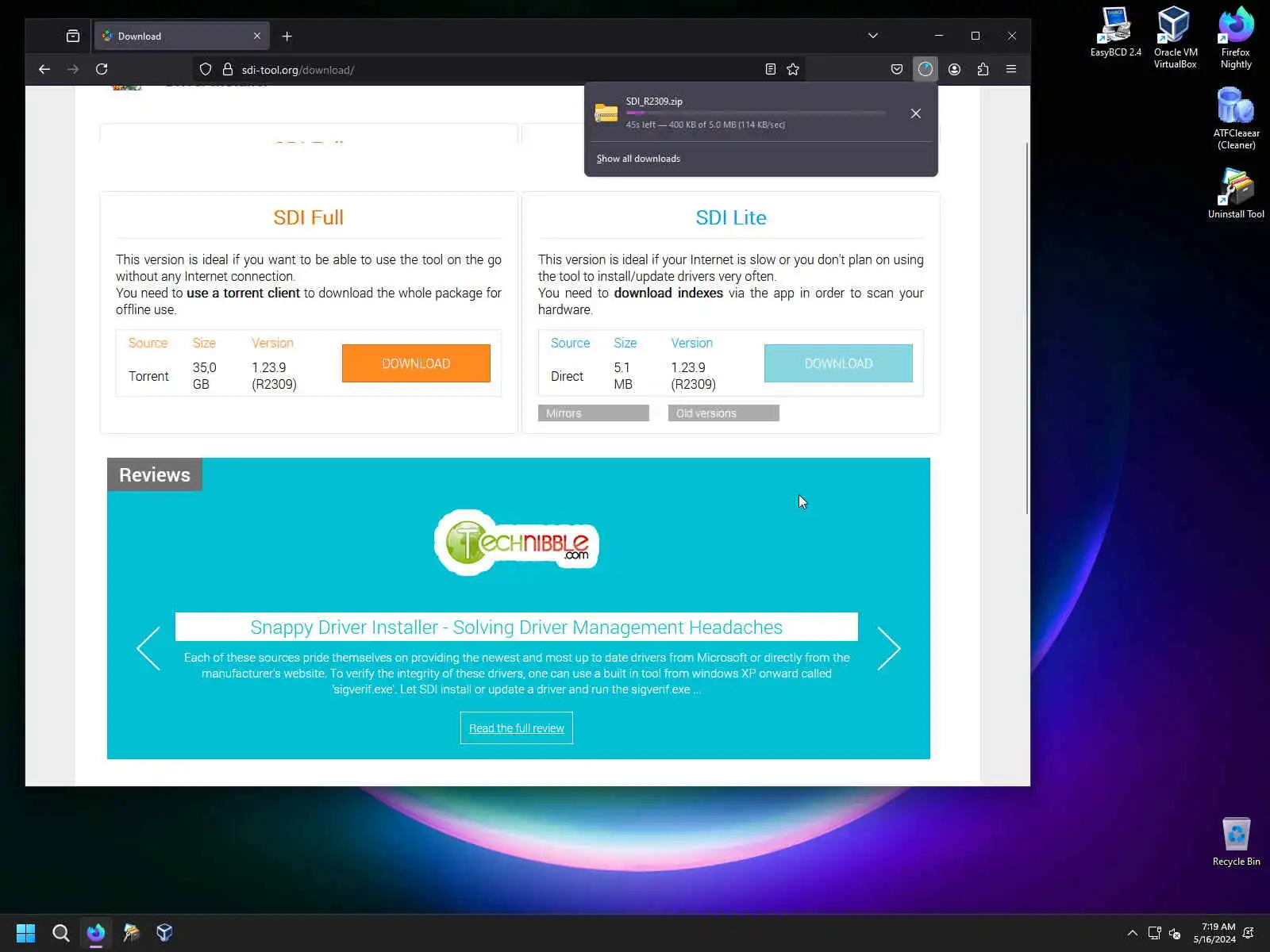This screenshot has width=1270, height=952.
Task: Open ATFCleaear (Cleaner) desktop icon
Action: (1236, 118)
